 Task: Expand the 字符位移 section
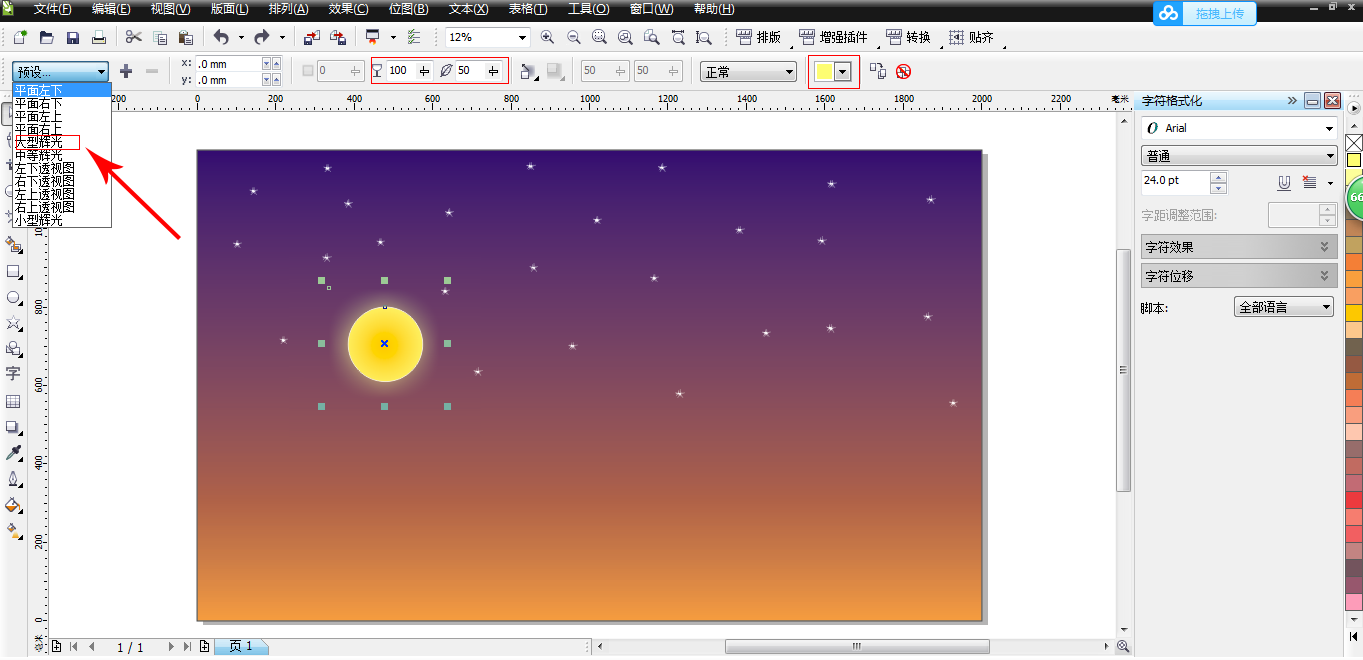(x=1240, y=276)
